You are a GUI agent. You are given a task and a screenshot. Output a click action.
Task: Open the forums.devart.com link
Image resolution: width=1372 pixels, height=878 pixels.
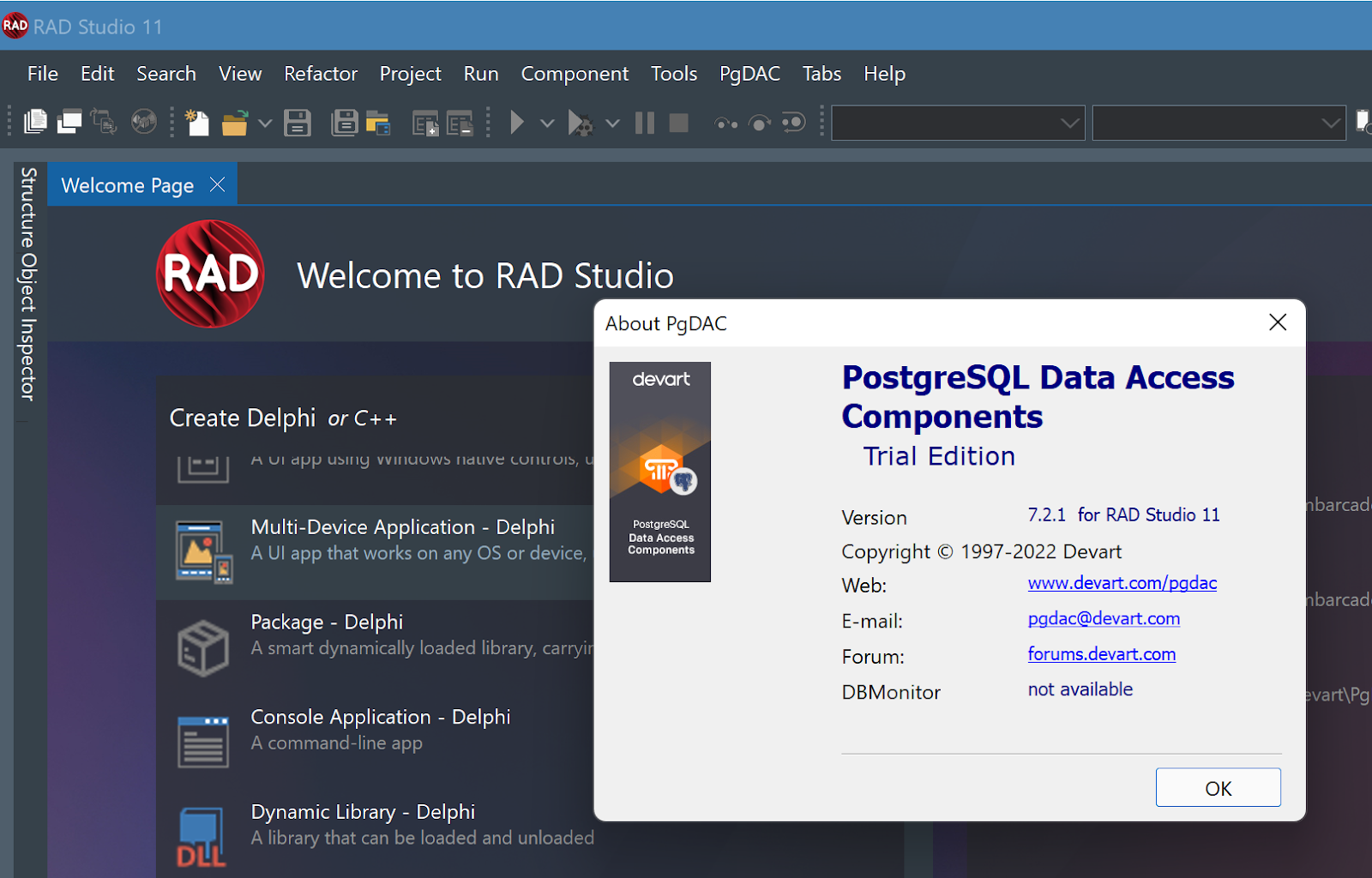(1101, 654)
